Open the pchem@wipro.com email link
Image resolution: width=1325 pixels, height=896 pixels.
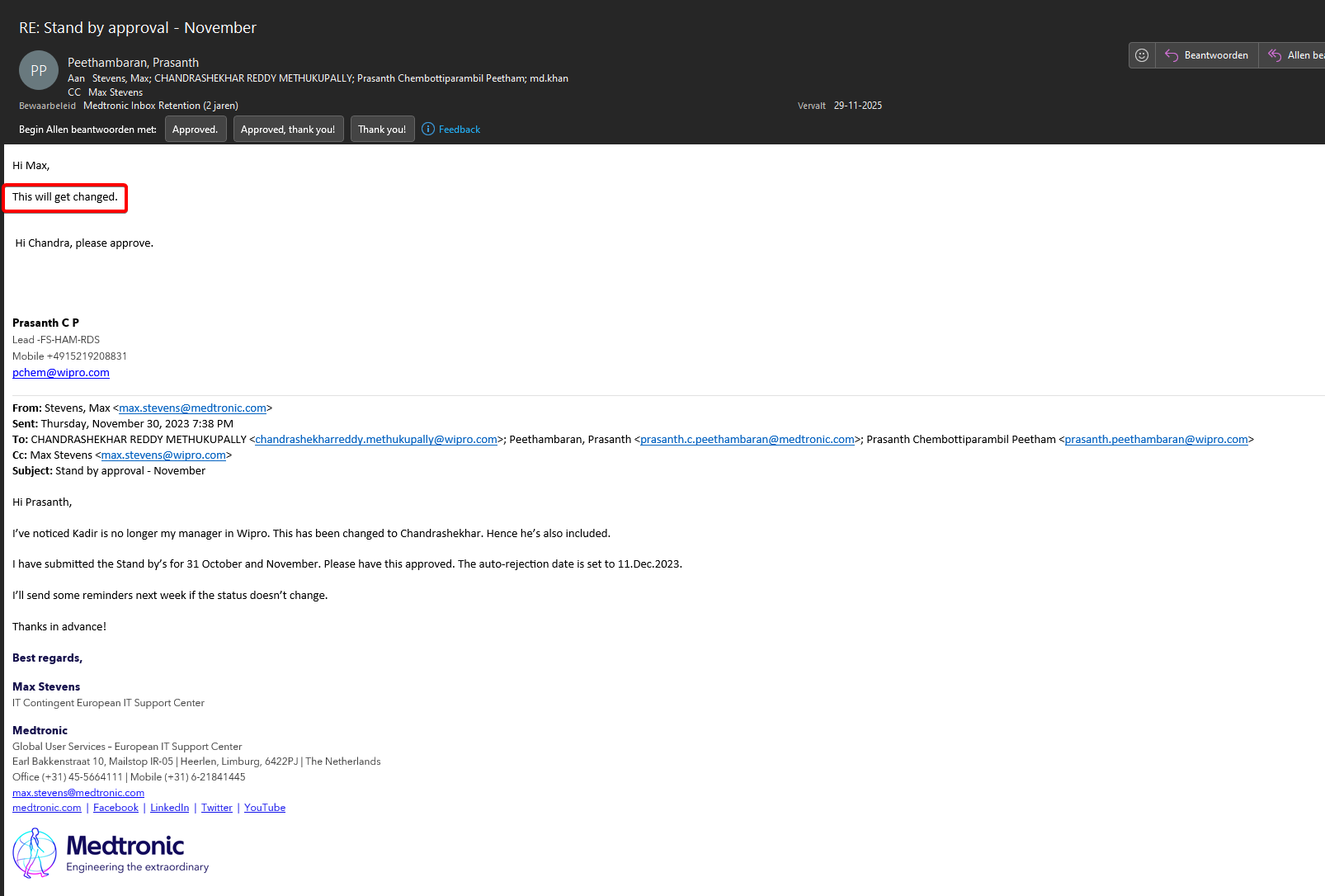(61, 373)
